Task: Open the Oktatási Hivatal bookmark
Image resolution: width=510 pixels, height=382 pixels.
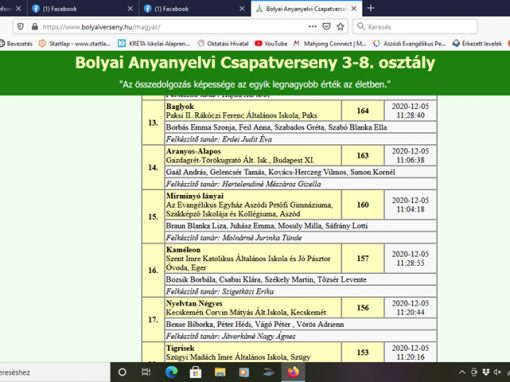Action: tap(223, 43)
